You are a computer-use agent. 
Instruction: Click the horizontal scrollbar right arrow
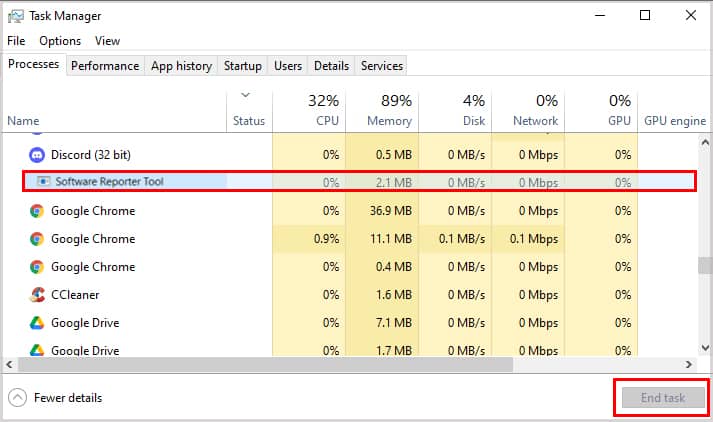pyautogui.click(x=689, y=364)
